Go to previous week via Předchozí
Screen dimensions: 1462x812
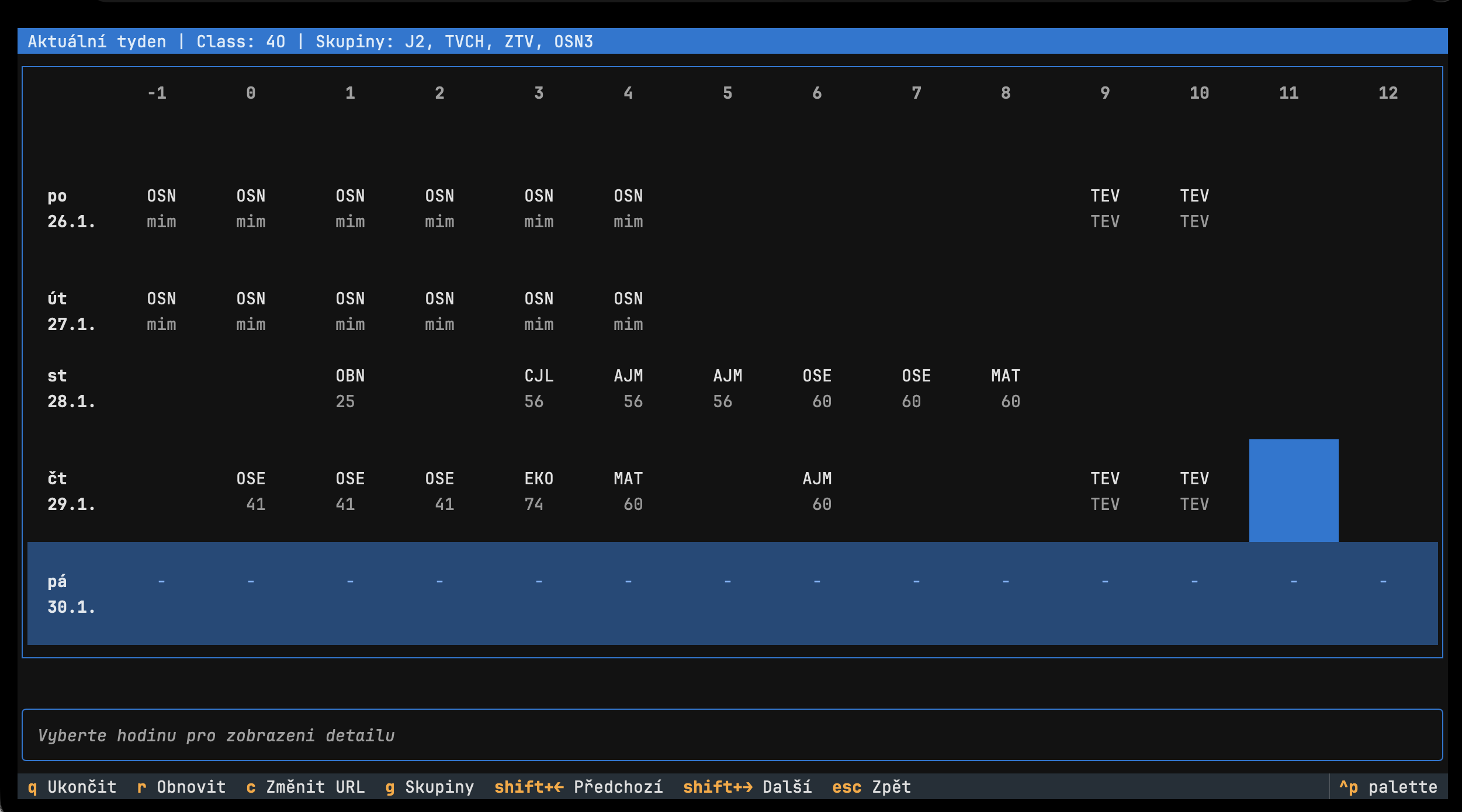(578, 787)
